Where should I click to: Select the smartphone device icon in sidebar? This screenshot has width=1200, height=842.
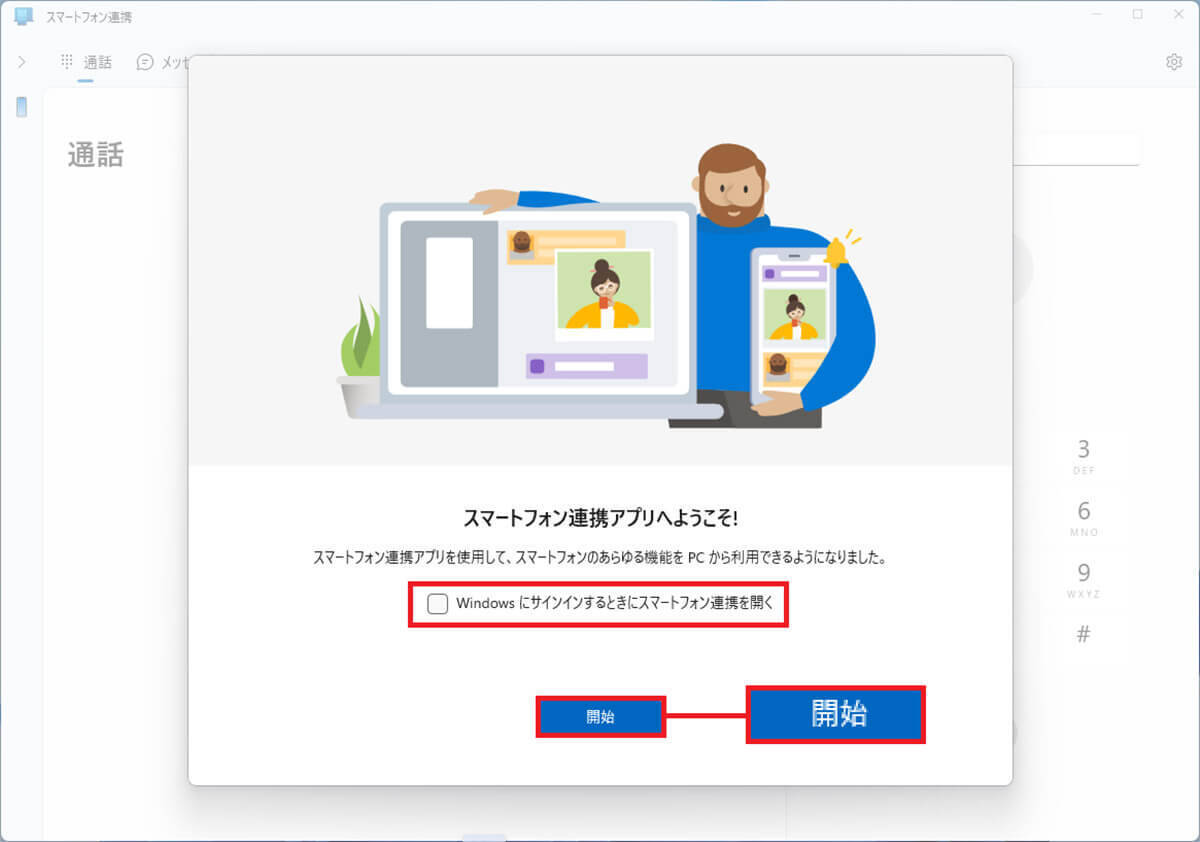pyautogui.click(x=21, y=107)
